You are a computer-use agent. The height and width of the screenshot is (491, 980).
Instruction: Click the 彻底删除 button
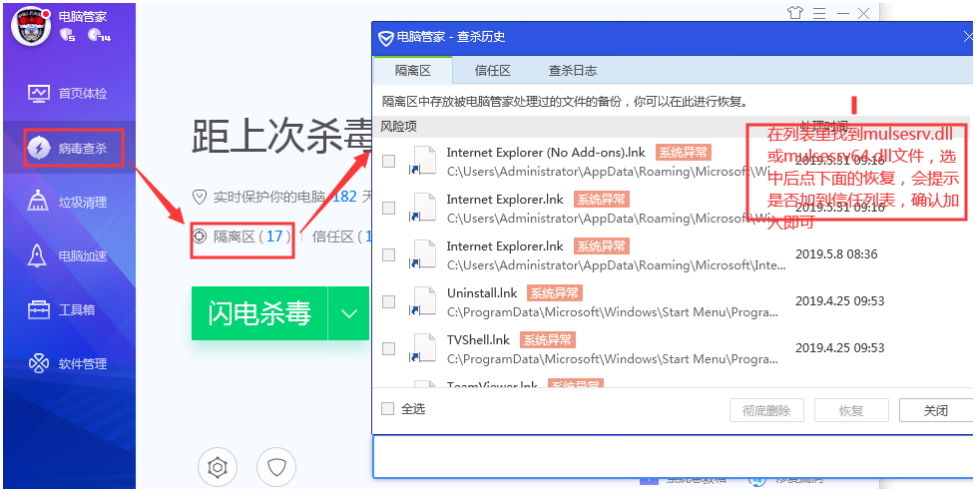click(x=766, y=410)
